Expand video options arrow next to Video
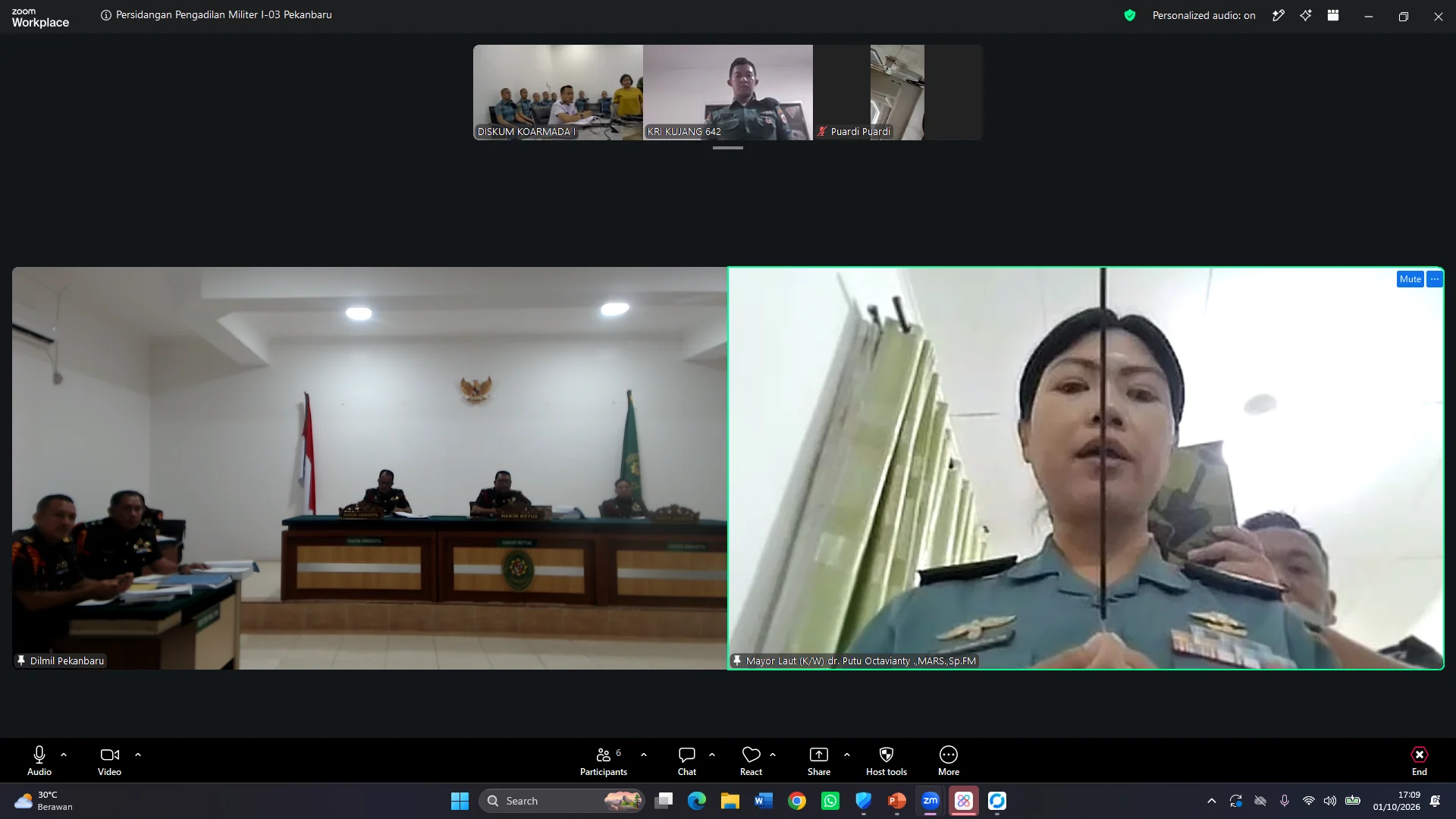1456x819 pixels. 138,755
